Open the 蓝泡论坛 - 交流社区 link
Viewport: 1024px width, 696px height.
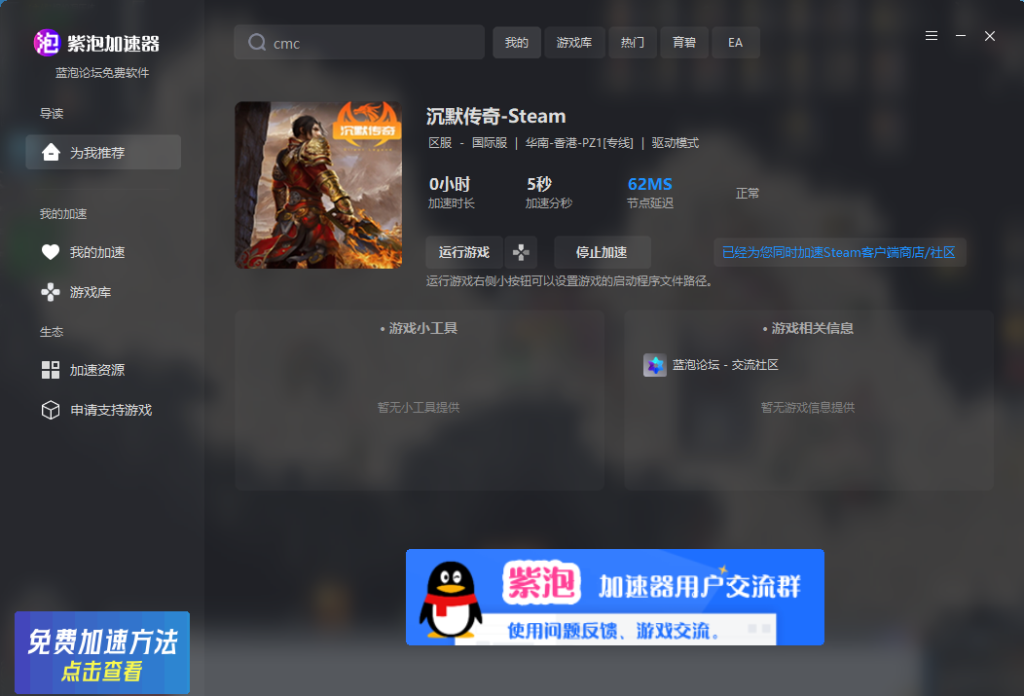point(726,365)
